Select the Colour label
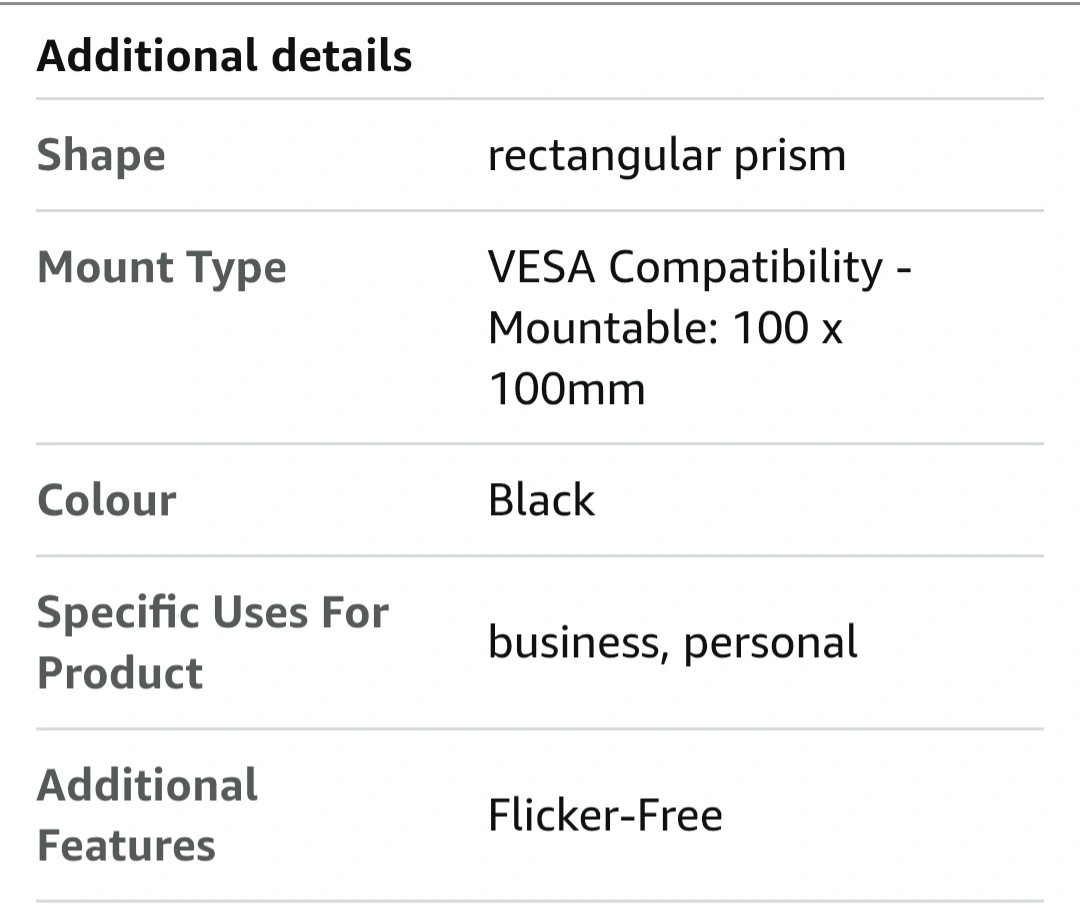 tap(106, 500)
